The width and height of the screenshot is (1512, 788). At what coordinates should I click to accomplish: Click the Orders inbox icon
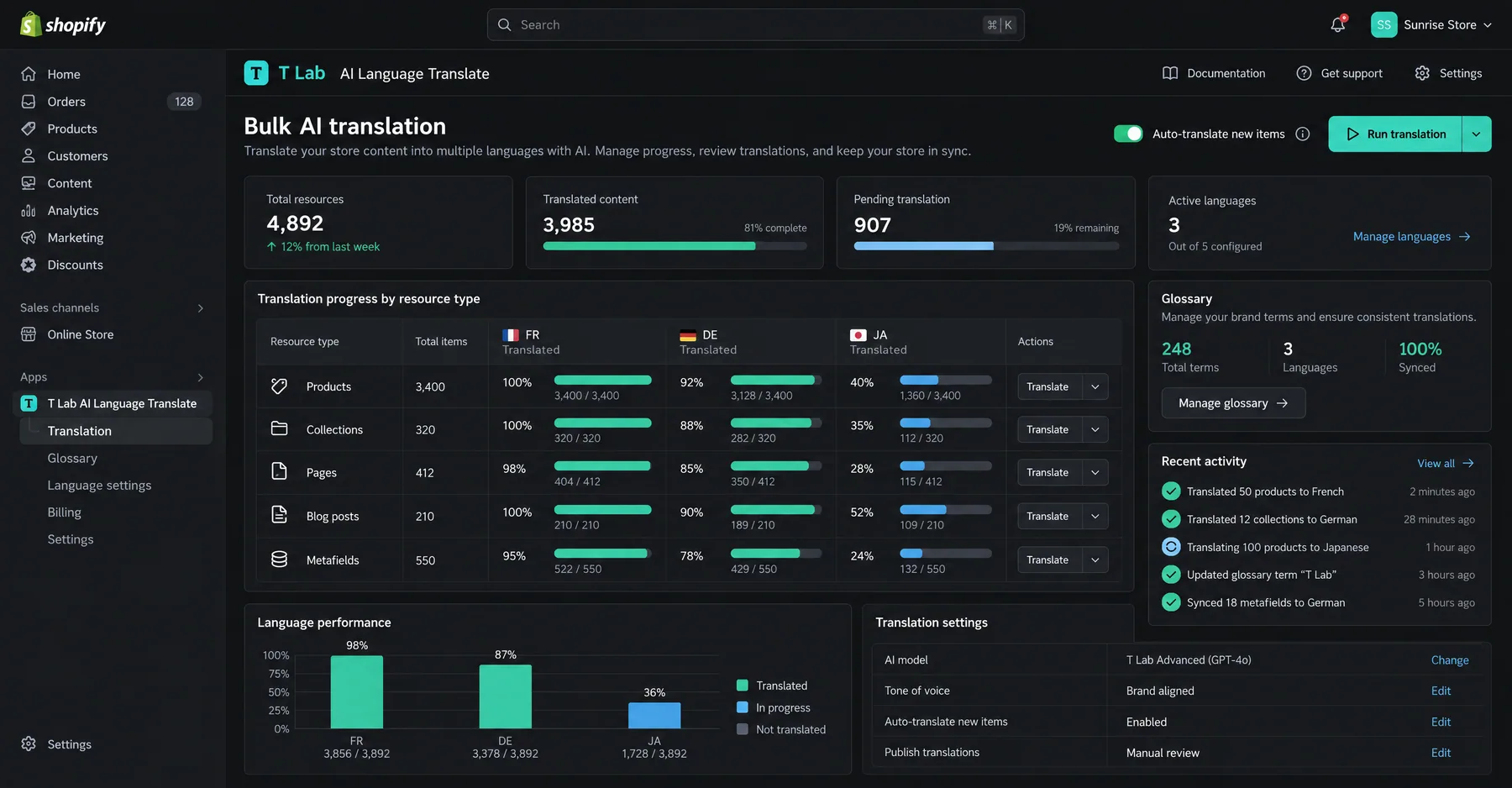[29, 102]
